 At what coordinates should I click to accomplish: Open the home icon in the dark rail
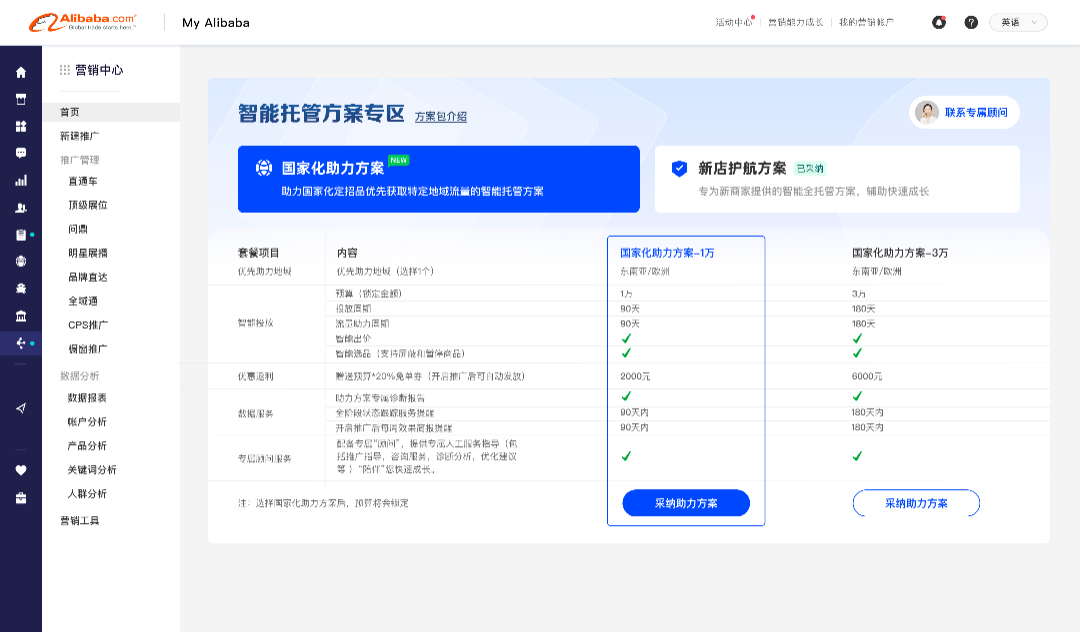pos(21,72)
